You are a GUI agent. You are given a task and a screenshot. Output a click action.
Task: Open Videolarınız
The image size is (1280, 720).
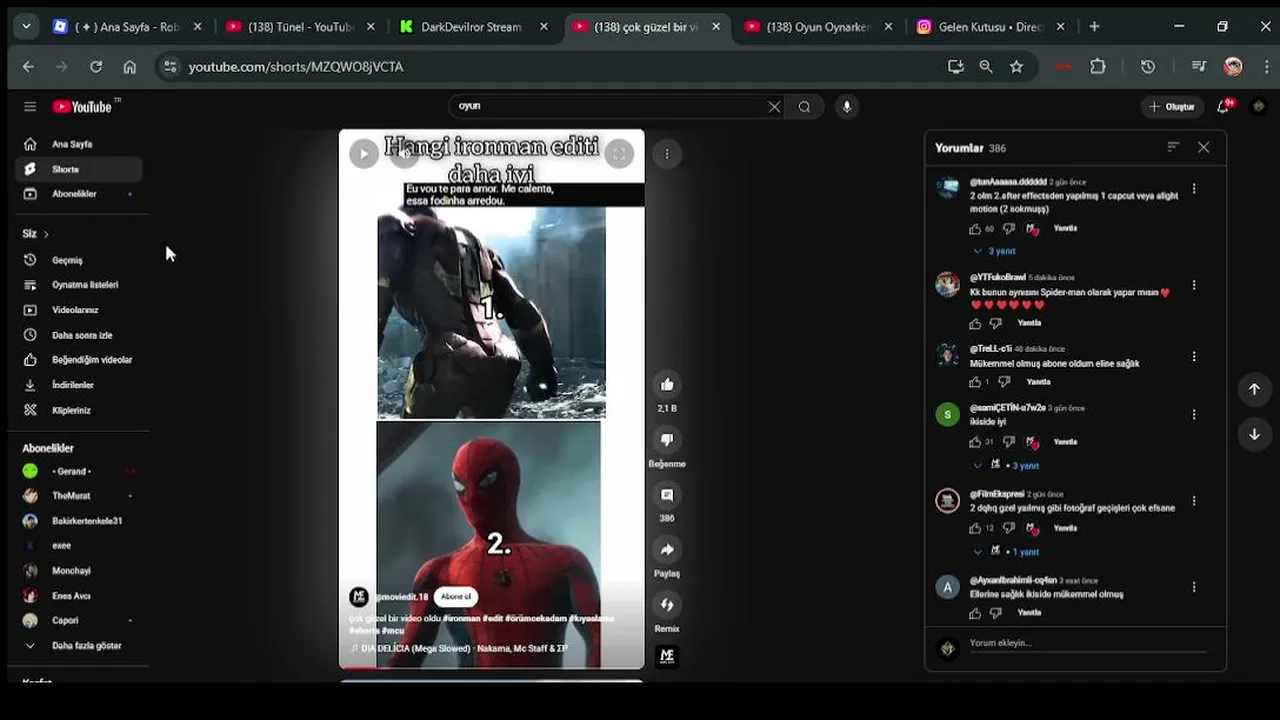click(79, 310)
